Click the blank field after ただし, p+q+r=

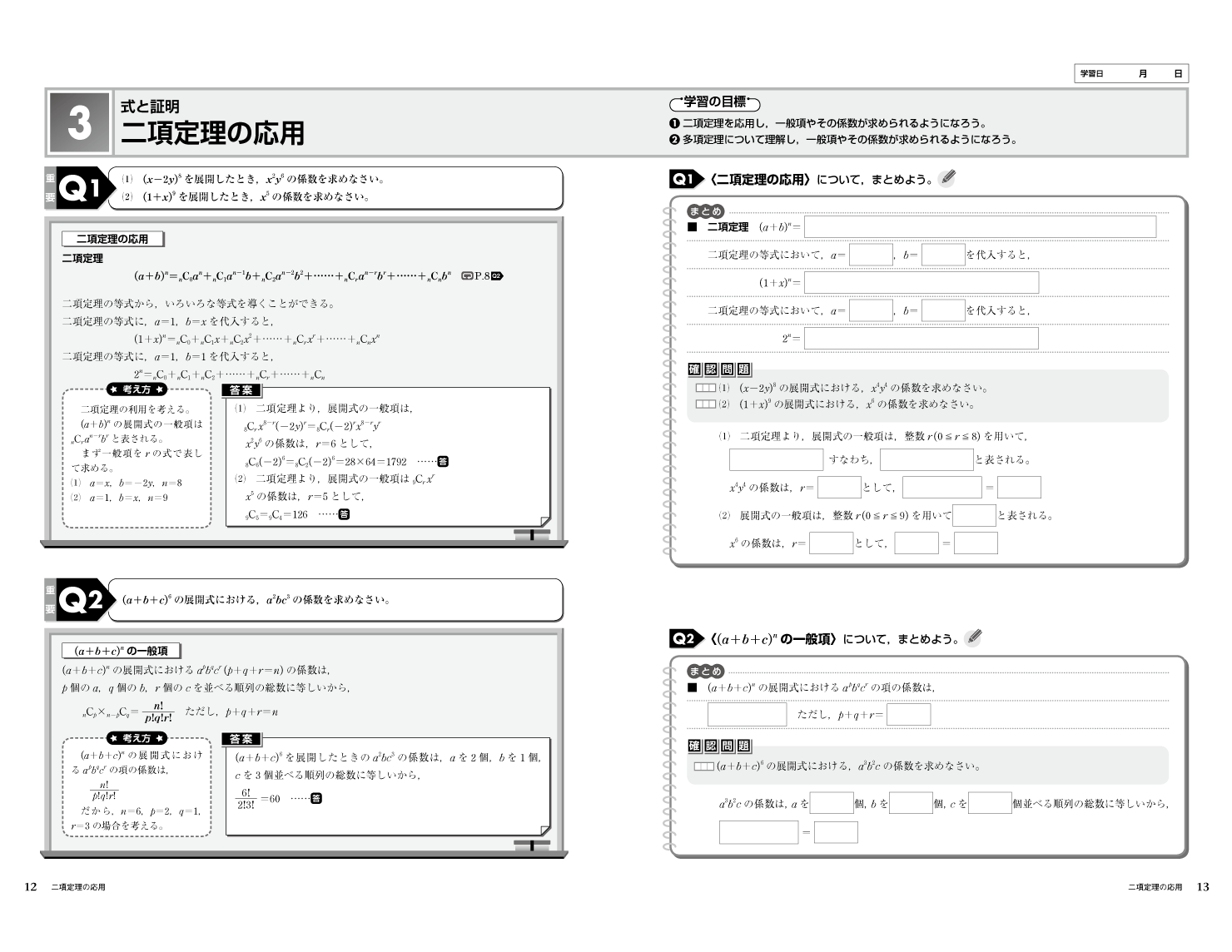pos(908,715)
